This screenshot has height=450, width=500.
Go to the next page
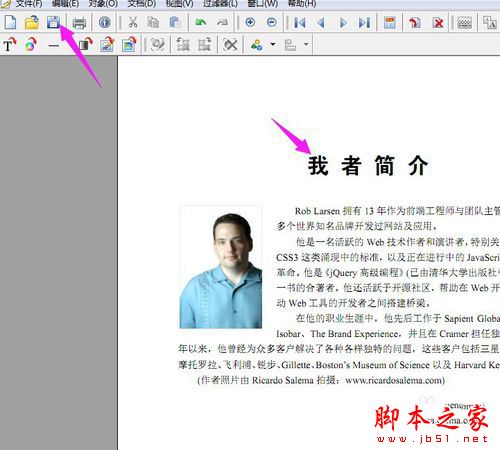click(343, 23)
